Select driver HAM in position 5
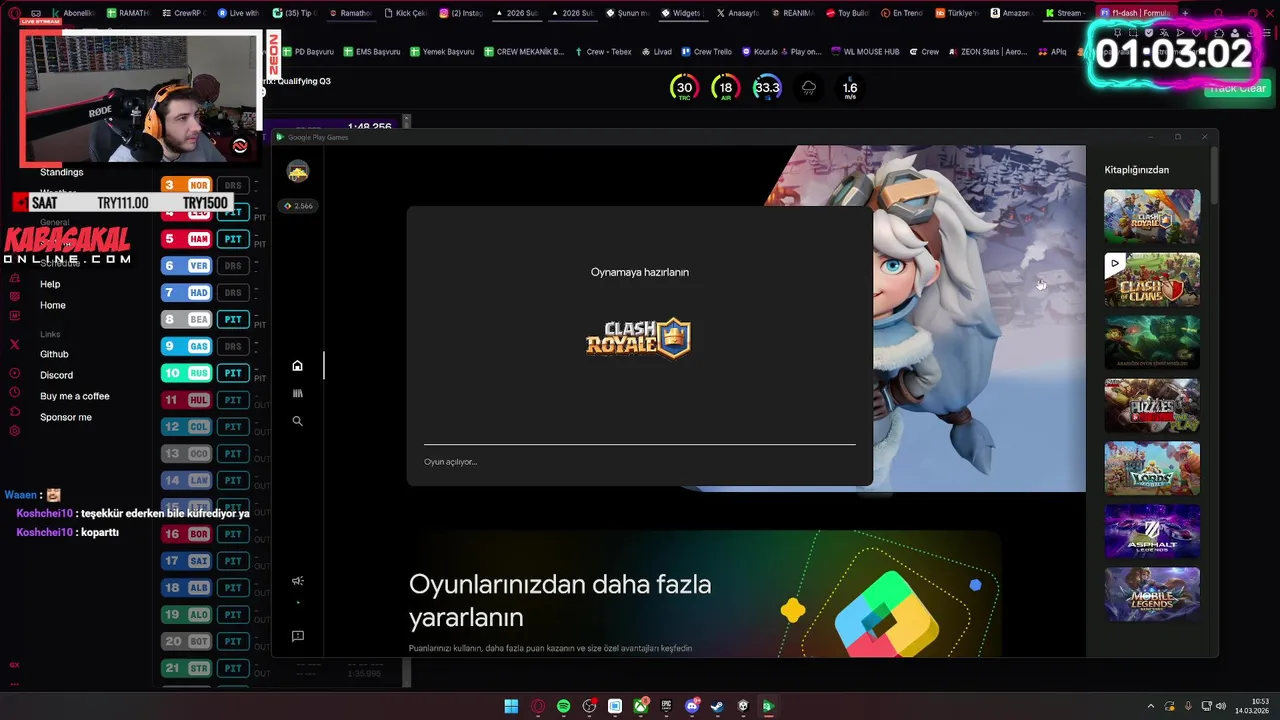This screenshot has height=720, width=1280. click(186, 239)
